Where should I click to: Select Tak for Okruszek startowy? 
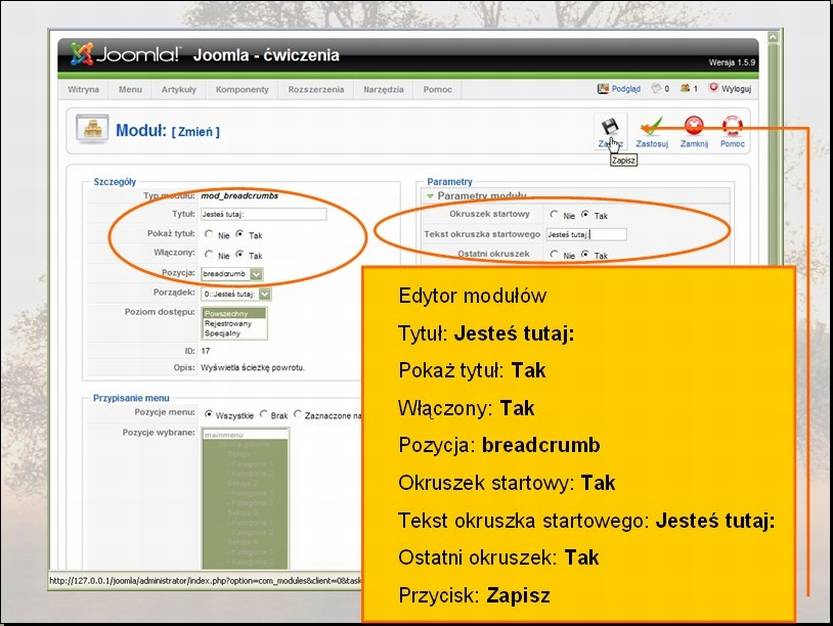(x=585, y=215)
